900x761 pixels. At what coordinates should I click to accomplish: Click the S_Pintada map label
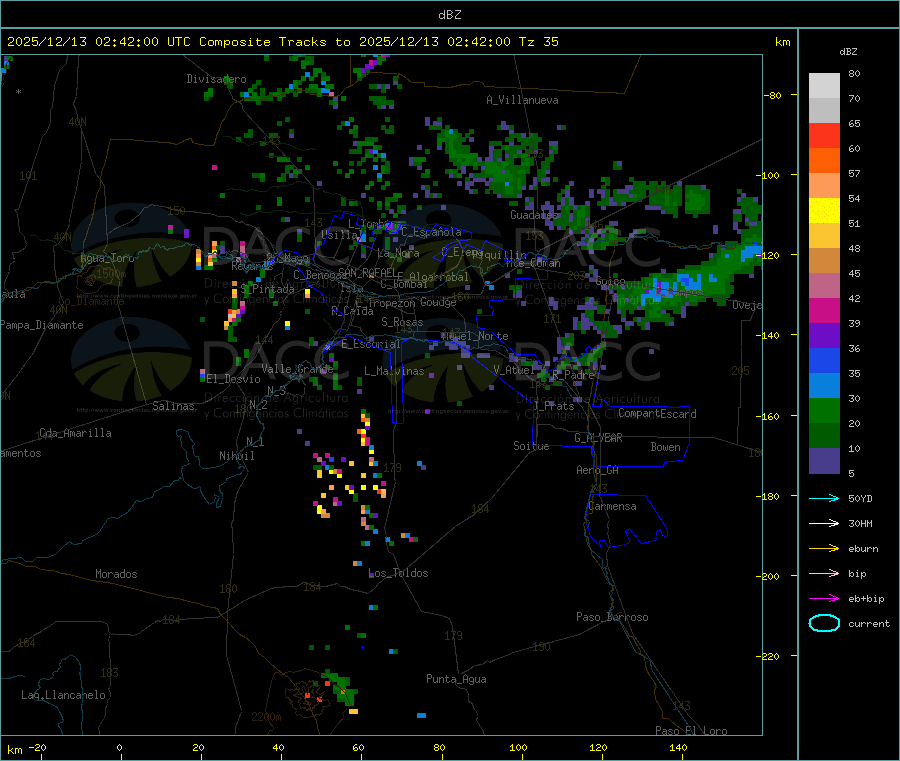coord(267,289)
